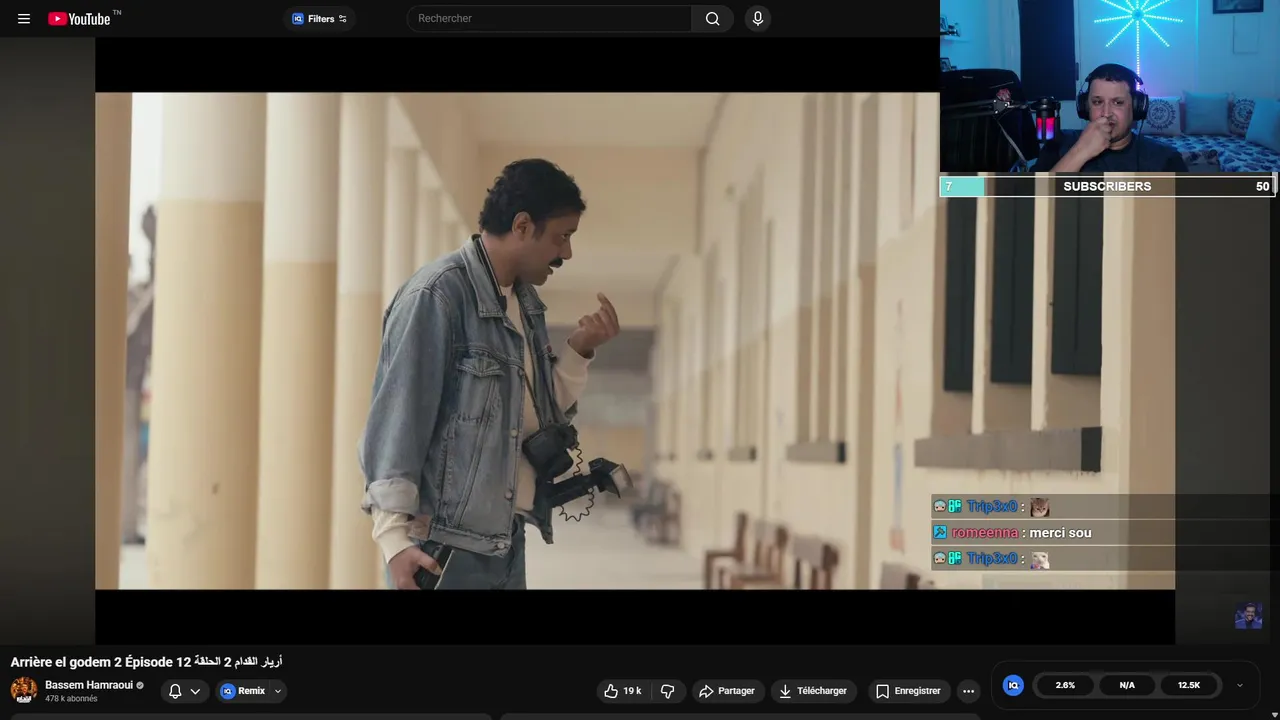This screenshot has height=720, width=1280.
Task: Click the Remix button
Action: 243,691
